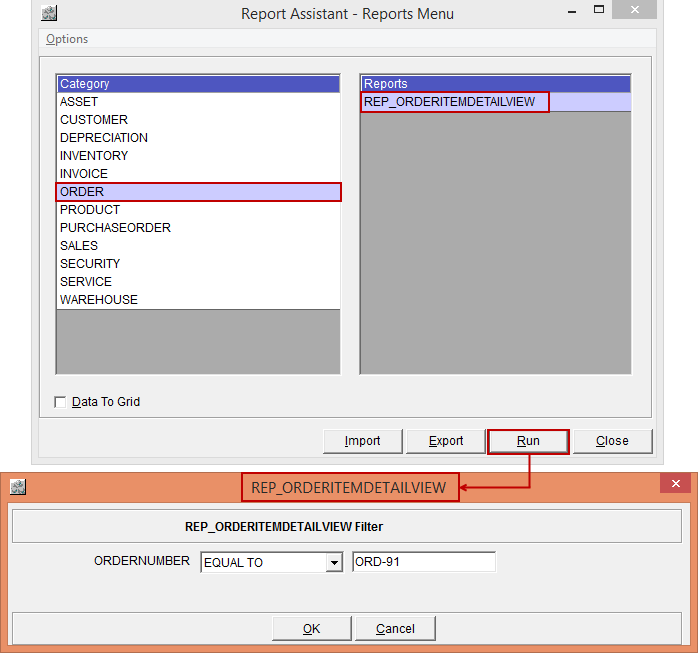This screenshot has width=698, height=653.
Task: Select the WAREHOUSE category
Action: coord(99,300)
